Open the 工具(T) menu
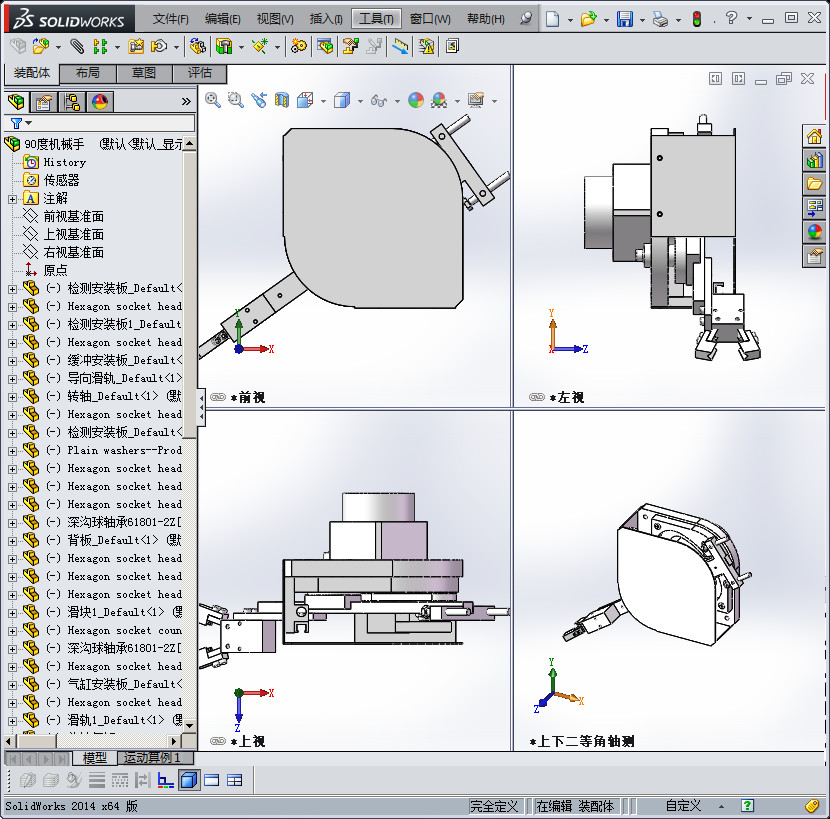 [x=376, y=20]
